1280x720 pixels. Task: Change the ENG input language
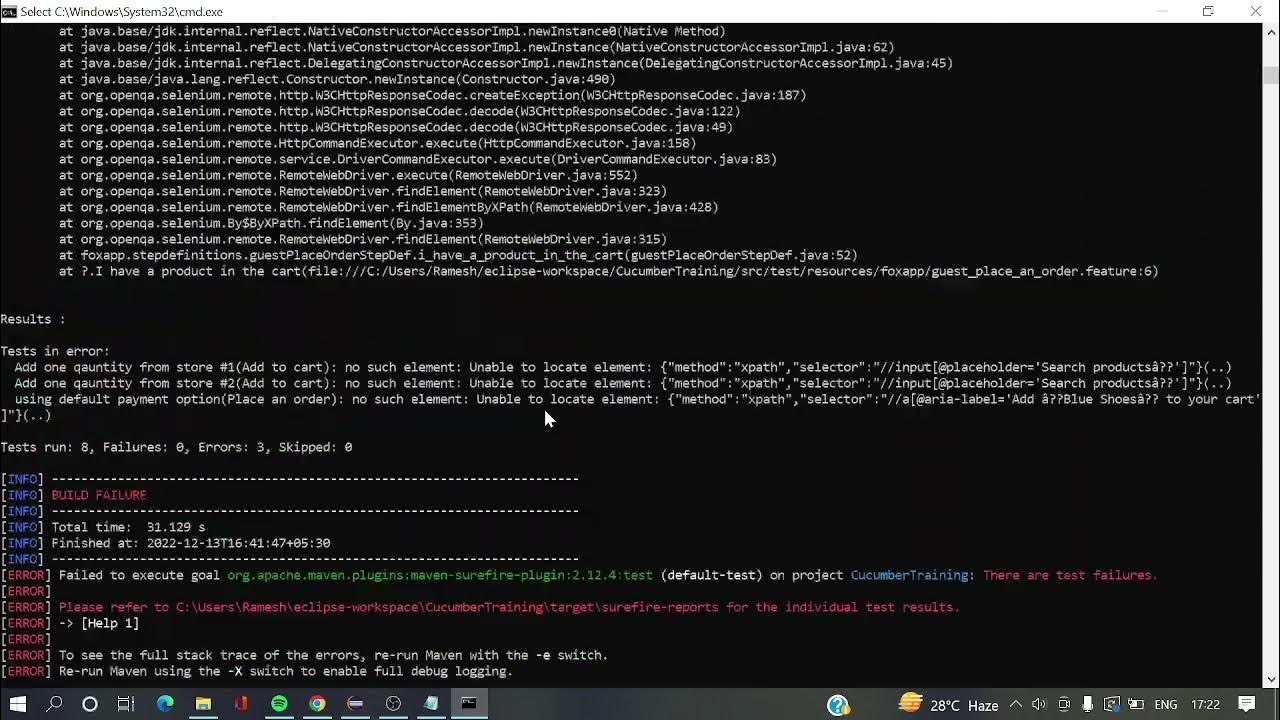tap(1166, 704)
